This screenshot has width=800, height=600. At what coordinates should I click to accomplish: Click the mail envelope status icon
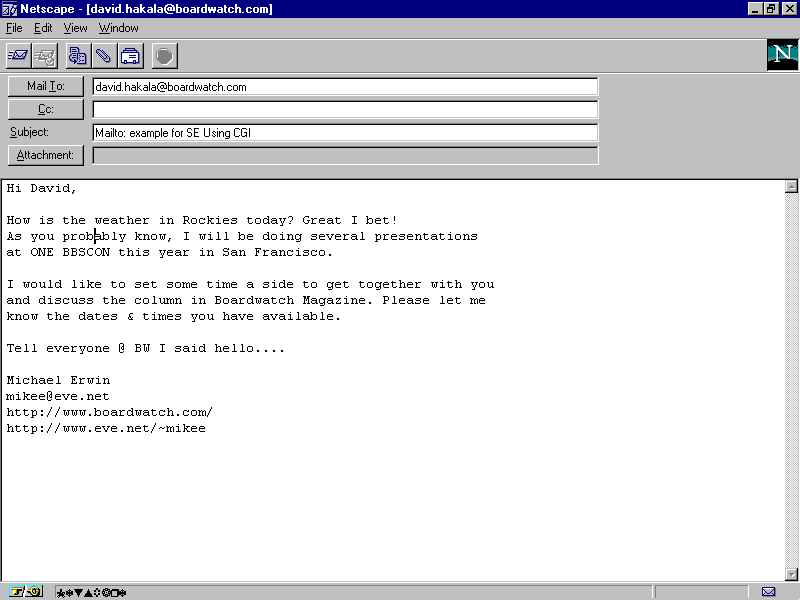point(768,592)
